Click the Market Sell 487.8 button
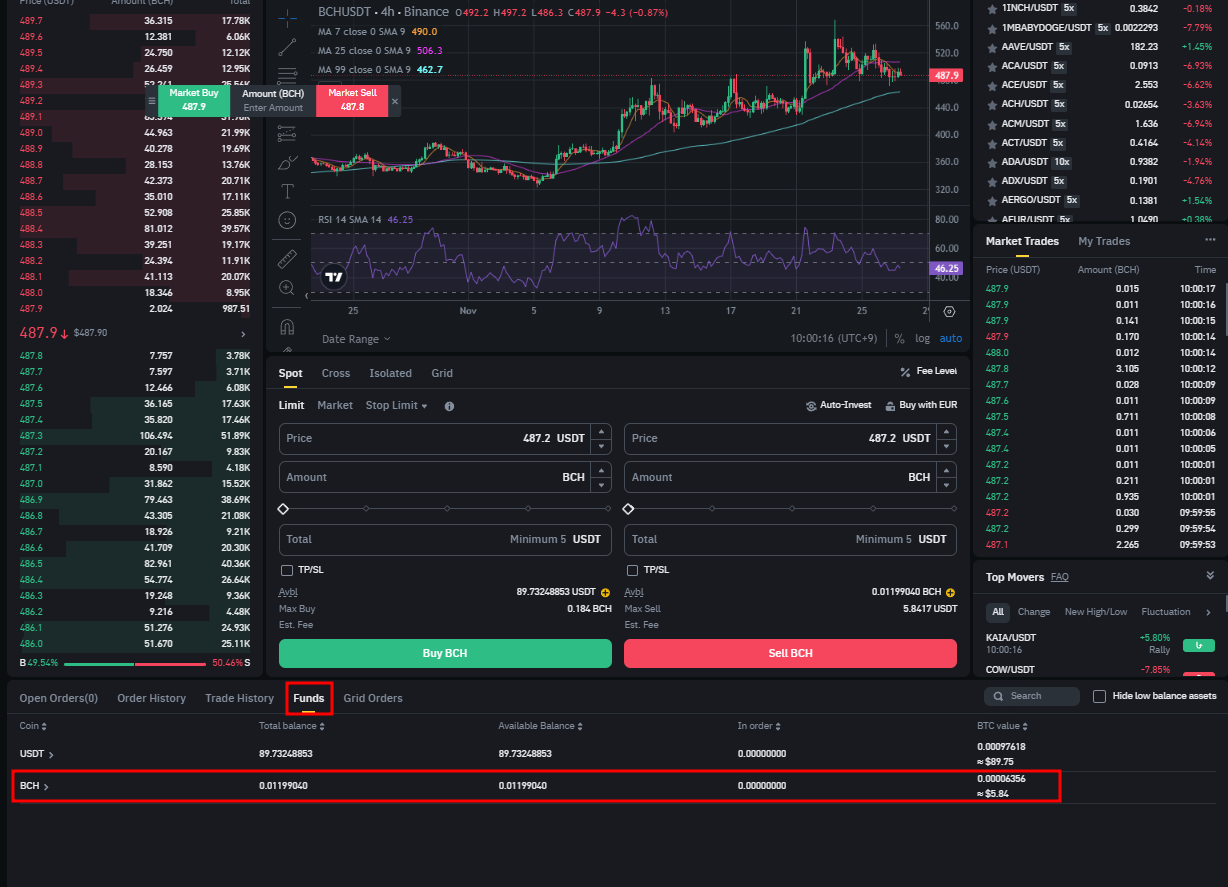This screenshot has width=1228, height=887. (352, 100)
